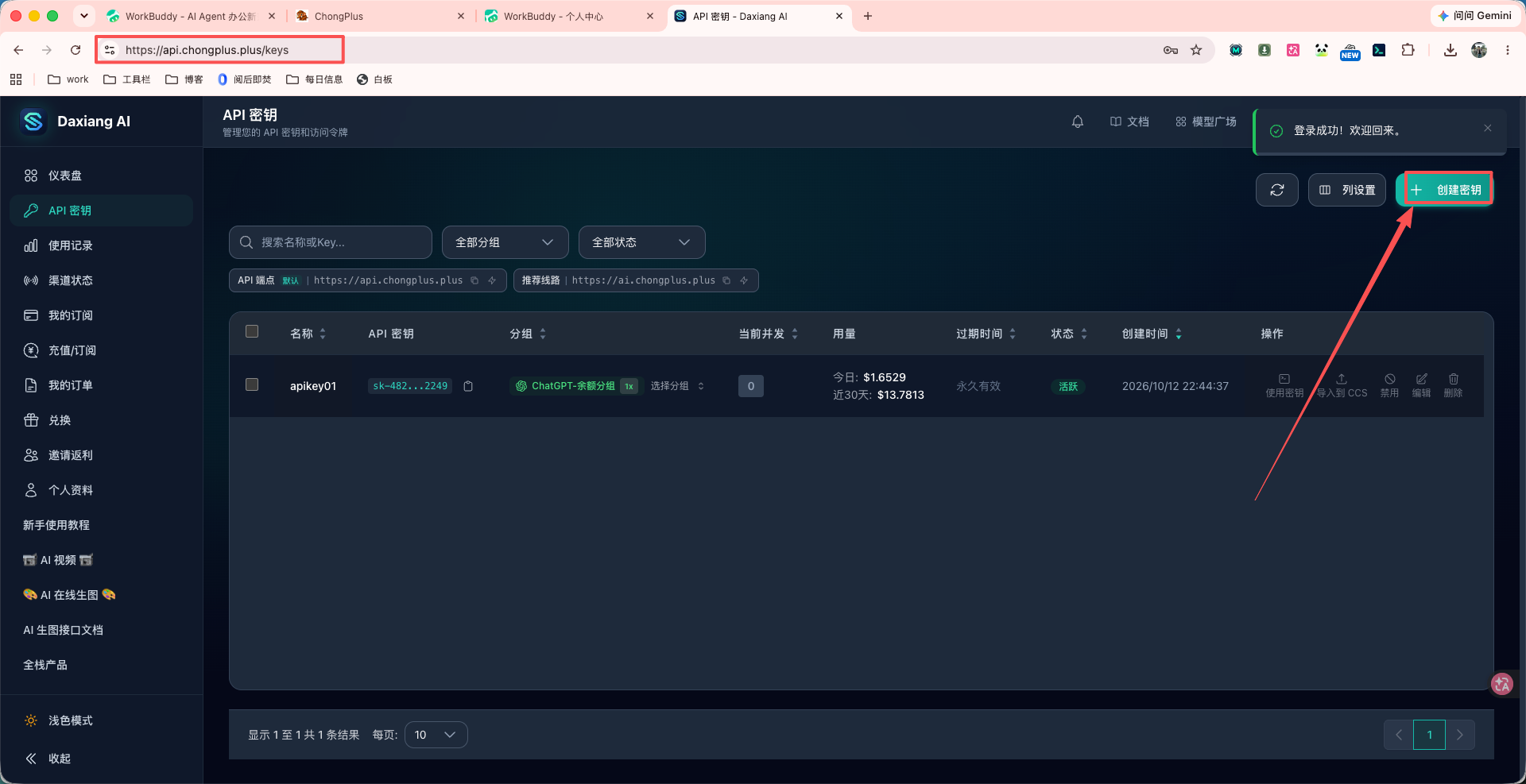
Task: Open 渠道状态 in the sidebar
Action: click(101, 280)
